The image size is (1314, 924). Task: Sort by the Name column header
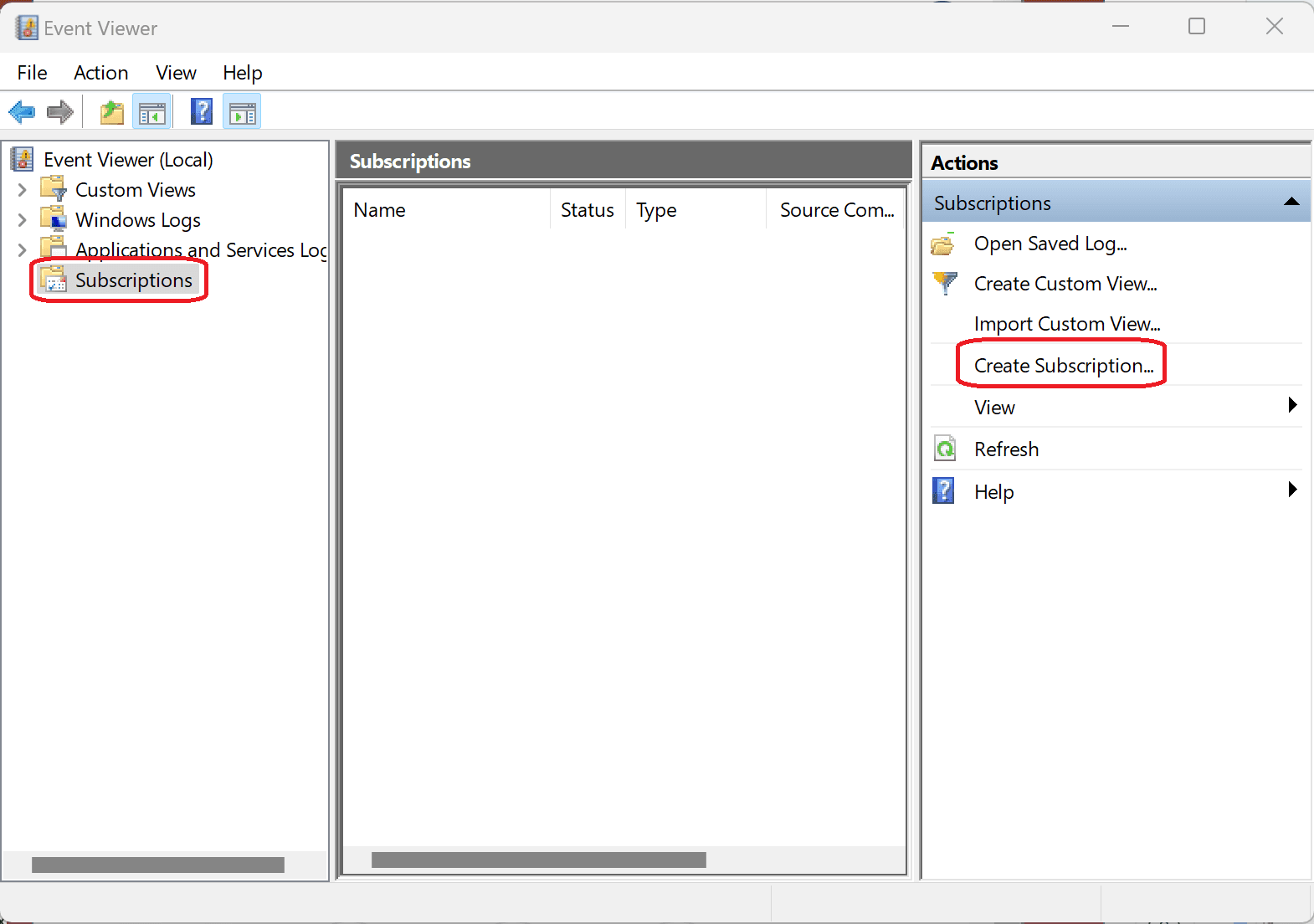(x=446, y=210)
